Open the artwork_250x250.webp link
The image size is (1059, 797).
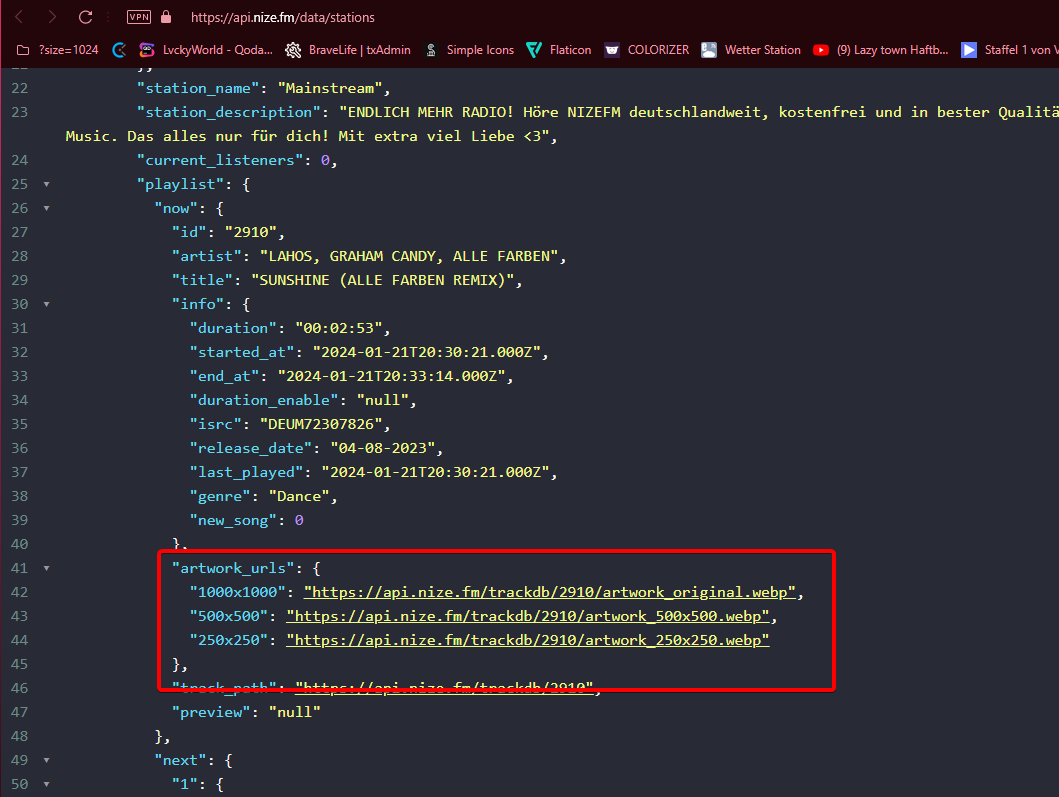pos(527,640)
